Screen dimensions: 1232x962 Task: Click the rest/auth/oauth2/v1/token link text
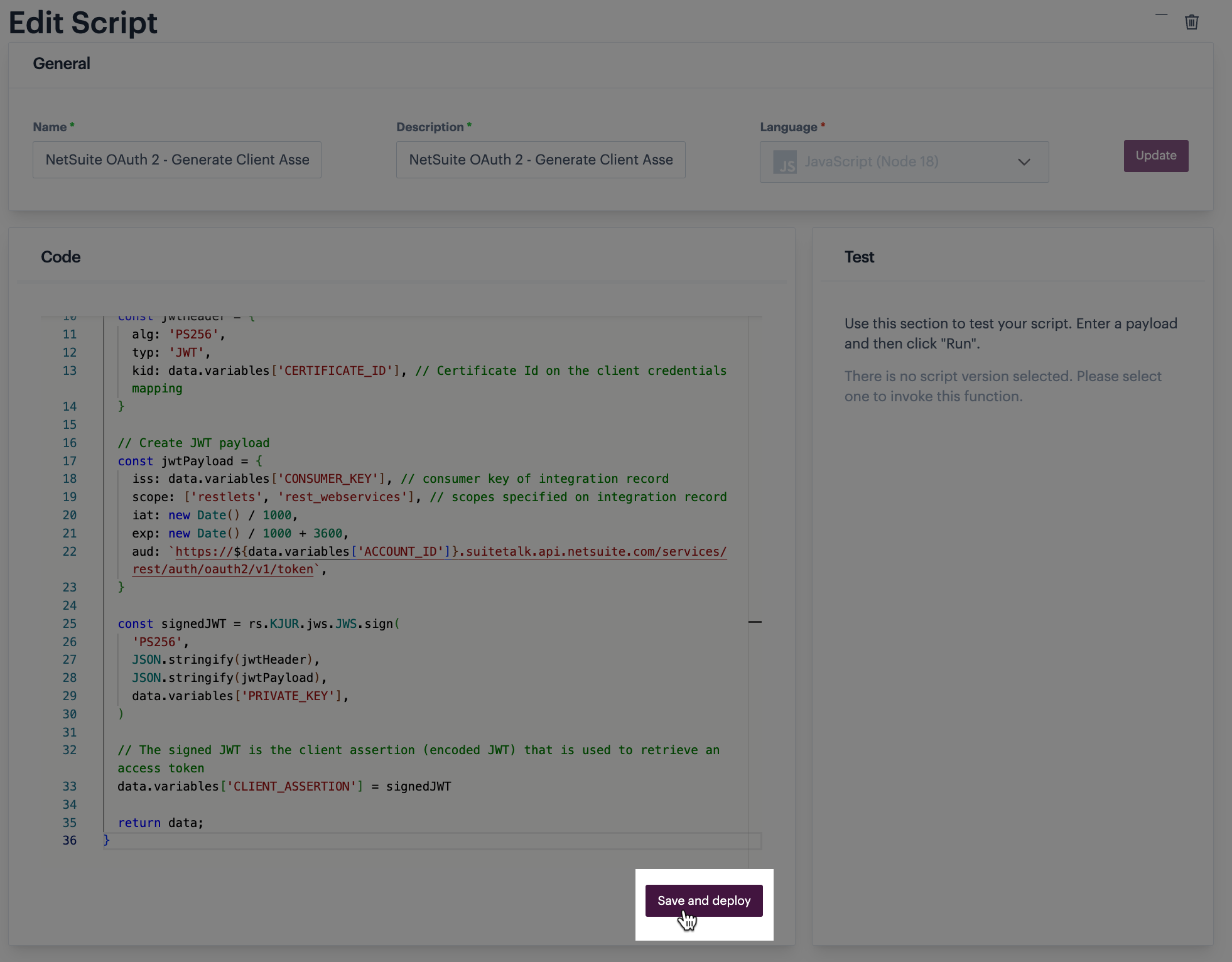[222, 569]
